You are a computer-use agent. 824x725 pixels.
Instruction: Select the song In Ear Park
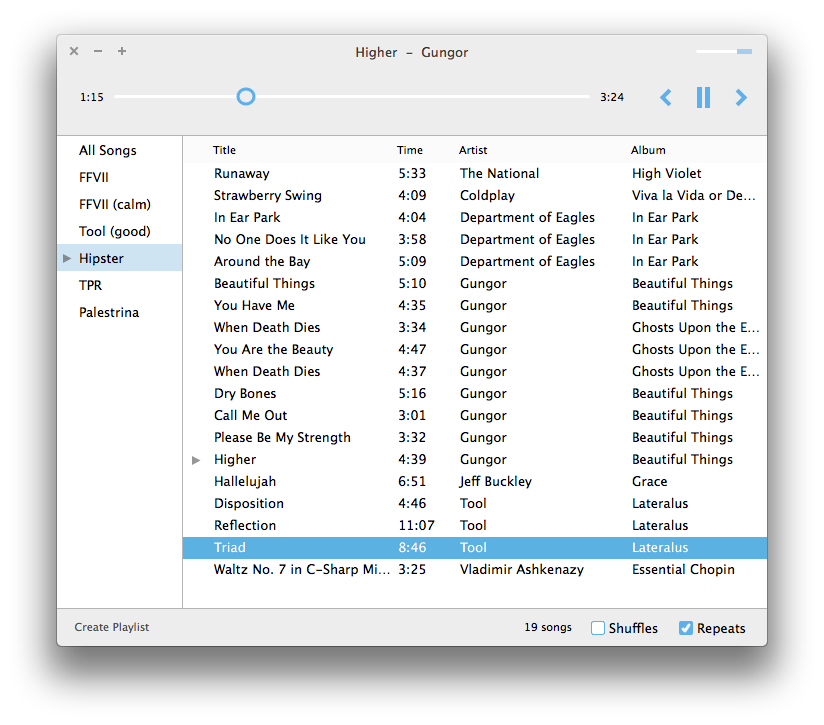tap(475, 218)
